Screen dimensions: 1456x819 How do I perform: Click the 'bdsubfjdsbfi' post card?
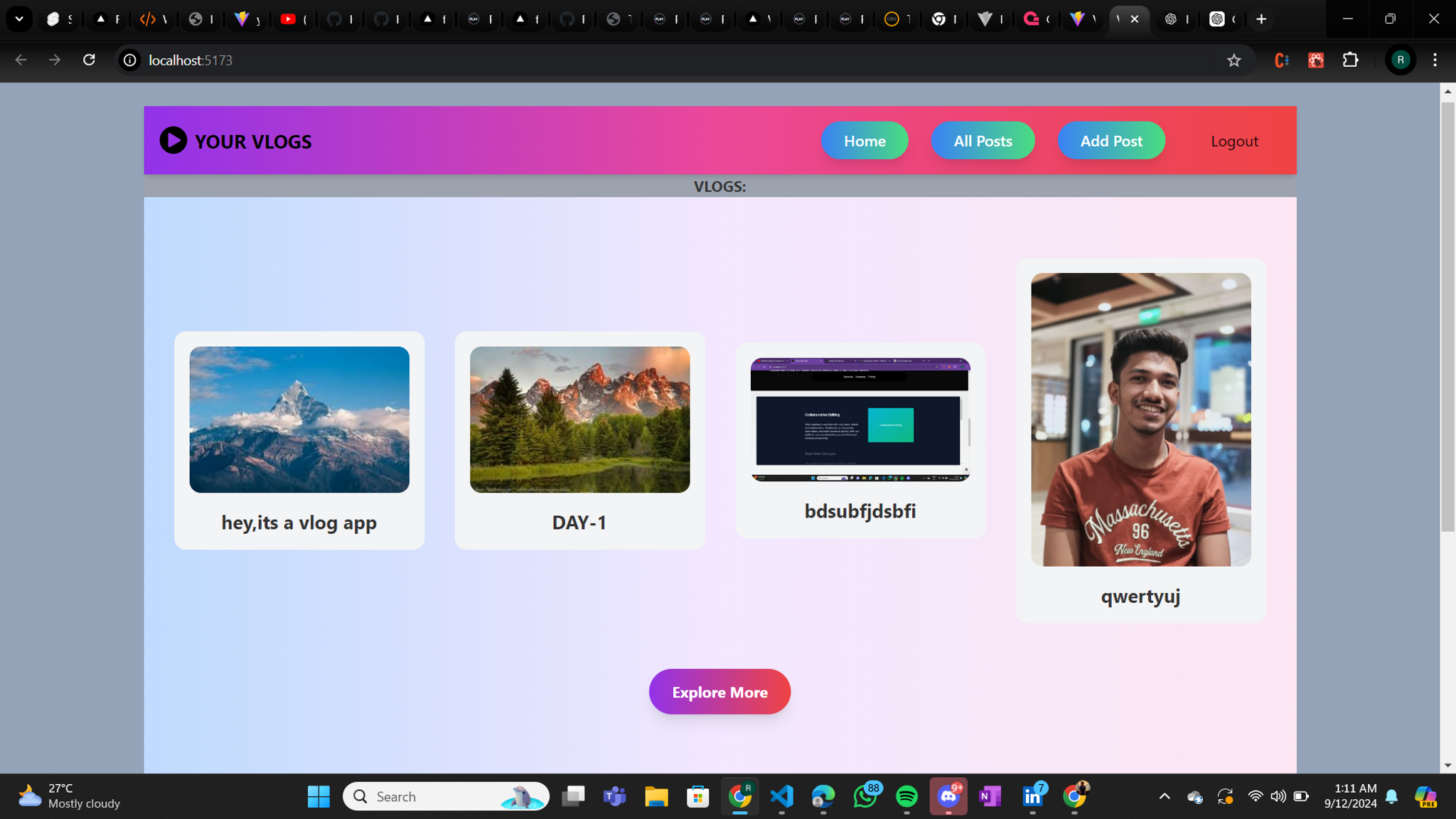pos(860,440)
